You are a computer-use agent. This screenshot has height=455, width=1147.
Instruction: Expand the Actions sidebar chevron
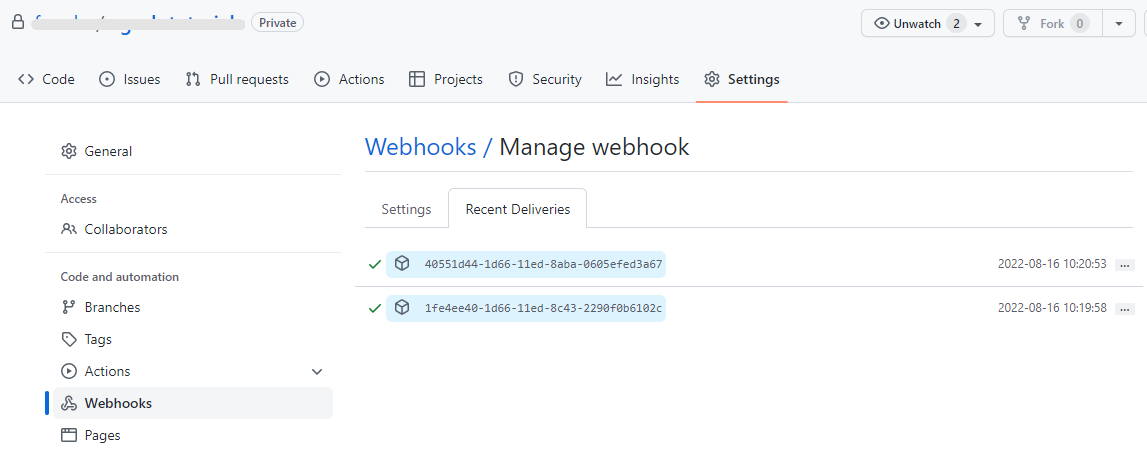click(x=317, y=372)
